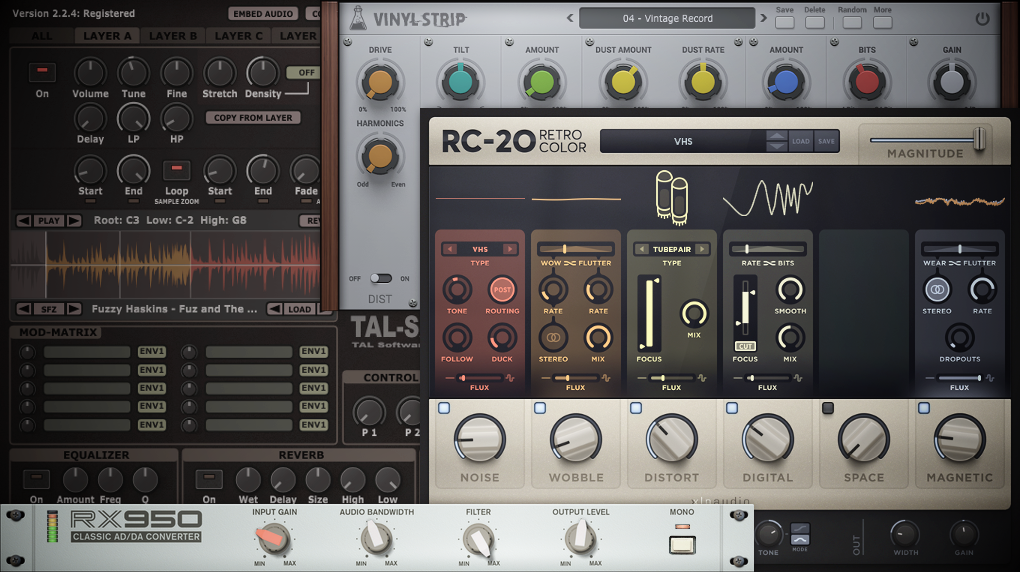Click the Vinyl Strip power icon
Viewport: 1020px width, 572px height.
(982, 19)
